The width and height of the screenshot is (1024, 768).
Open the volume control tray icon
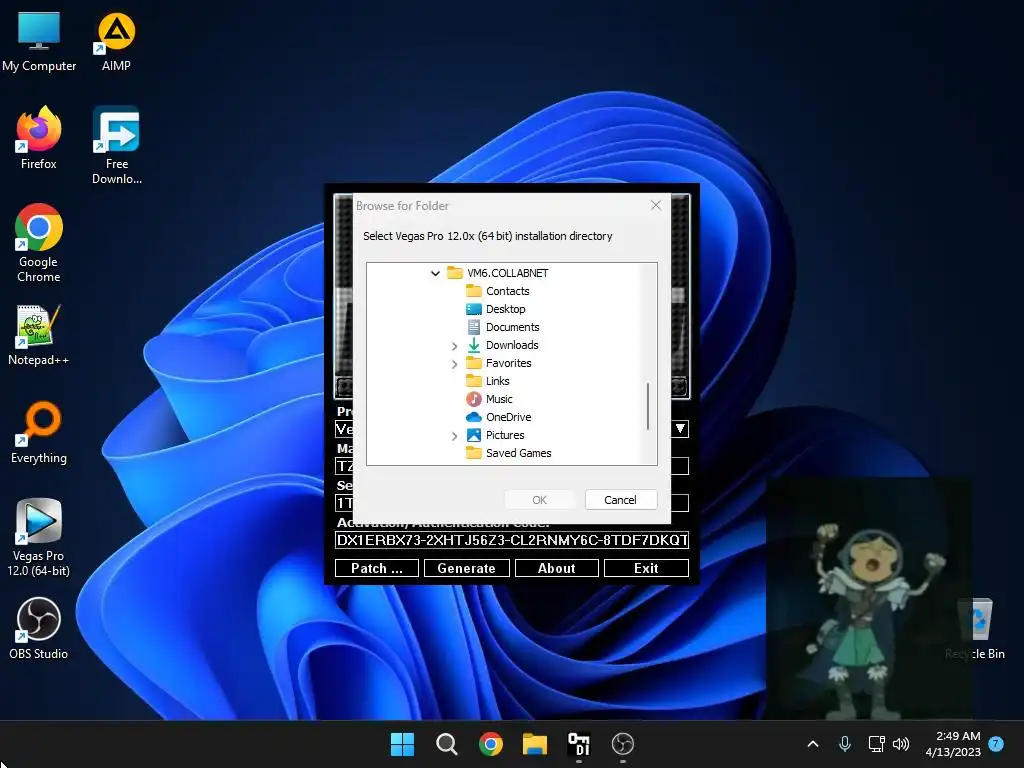coord(901,744)
